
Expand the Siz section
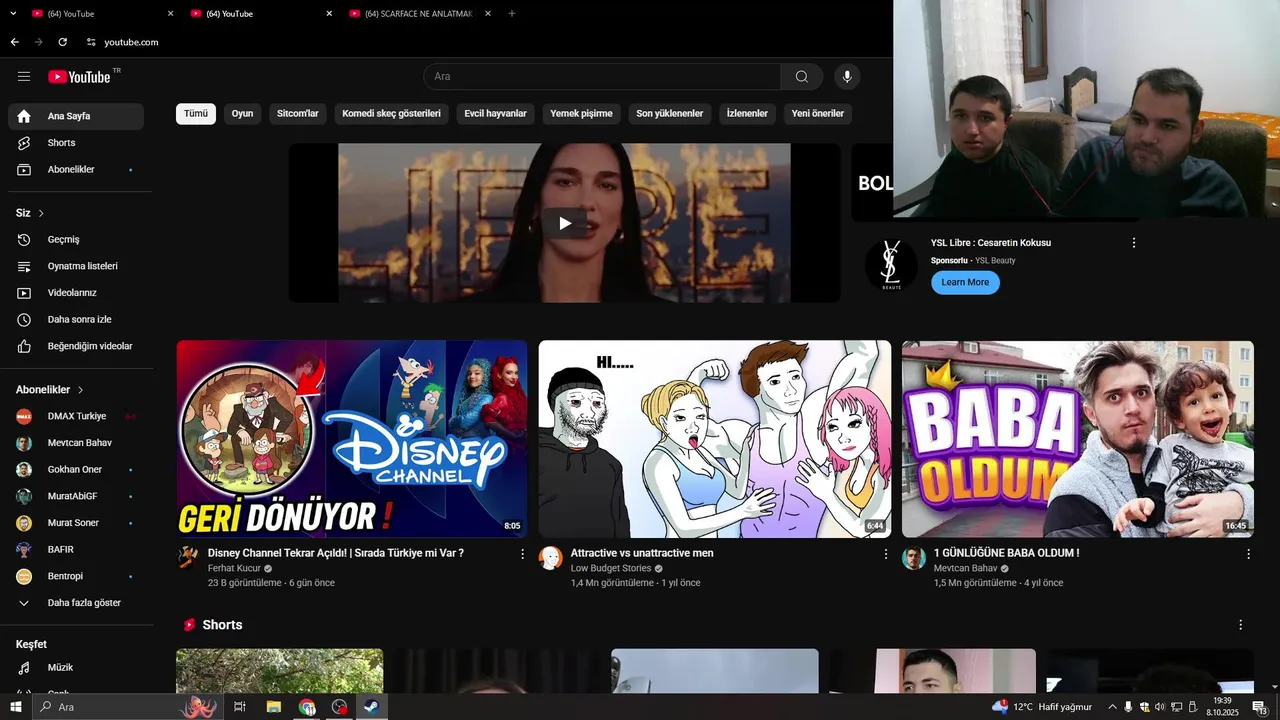coord(30,213)
